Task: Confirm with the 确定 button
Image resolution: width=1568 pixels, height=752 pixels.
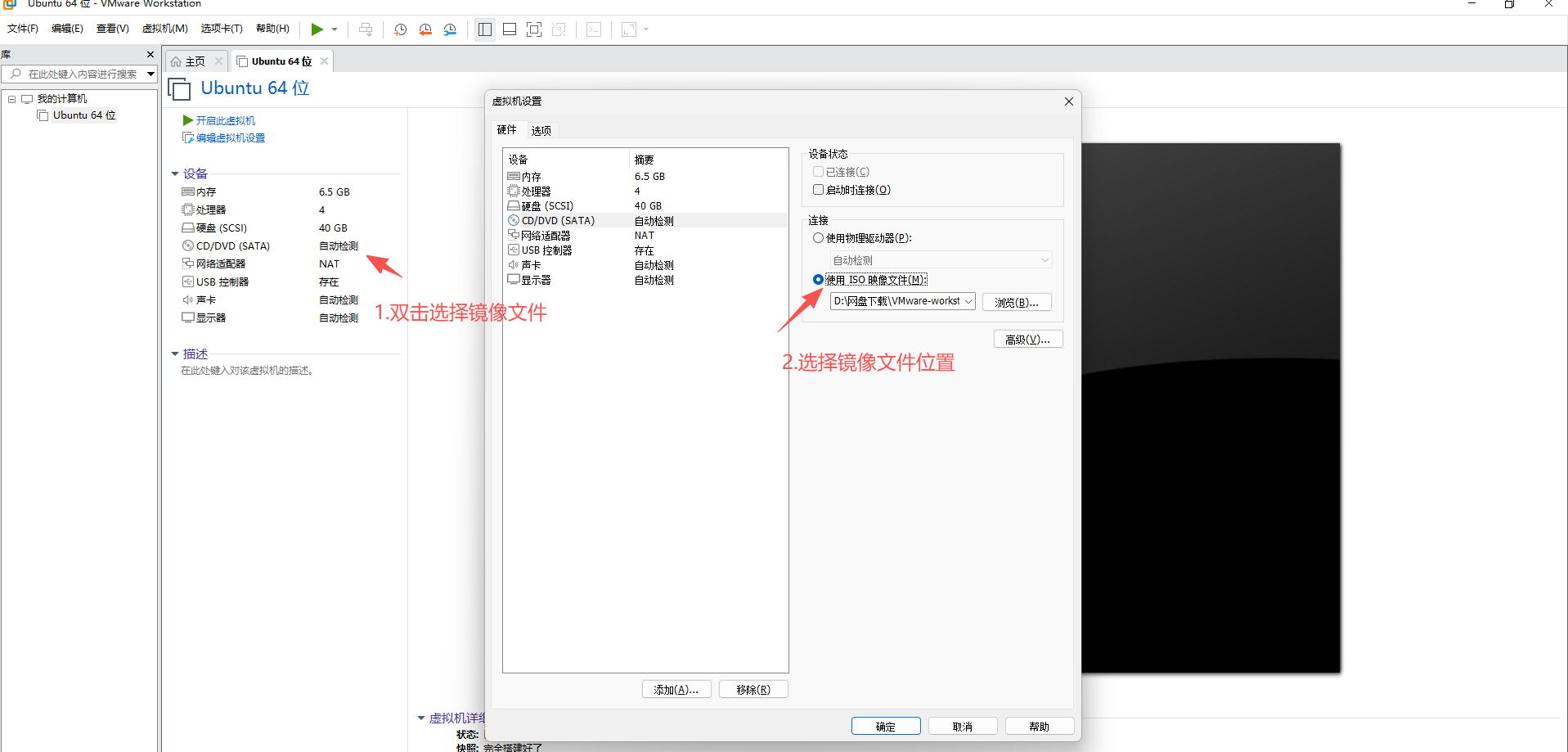Action: coord(886,727)
